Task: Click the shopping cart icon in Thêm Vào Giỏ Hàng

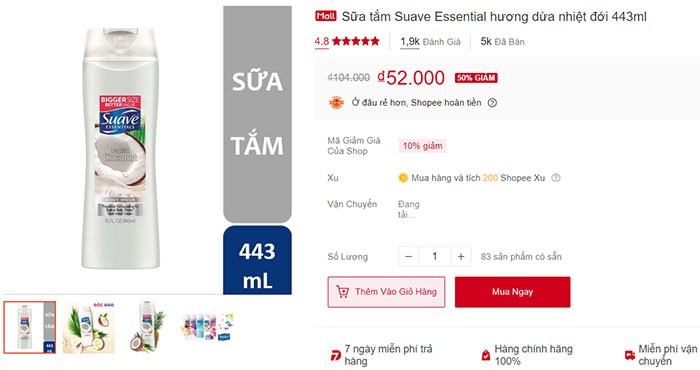Action: 342,292
